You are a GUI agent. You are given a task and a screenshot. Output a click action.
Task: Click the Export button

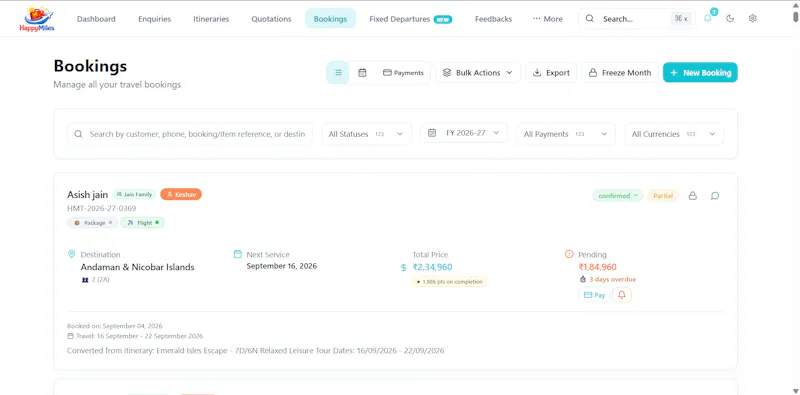pos(551,72)
